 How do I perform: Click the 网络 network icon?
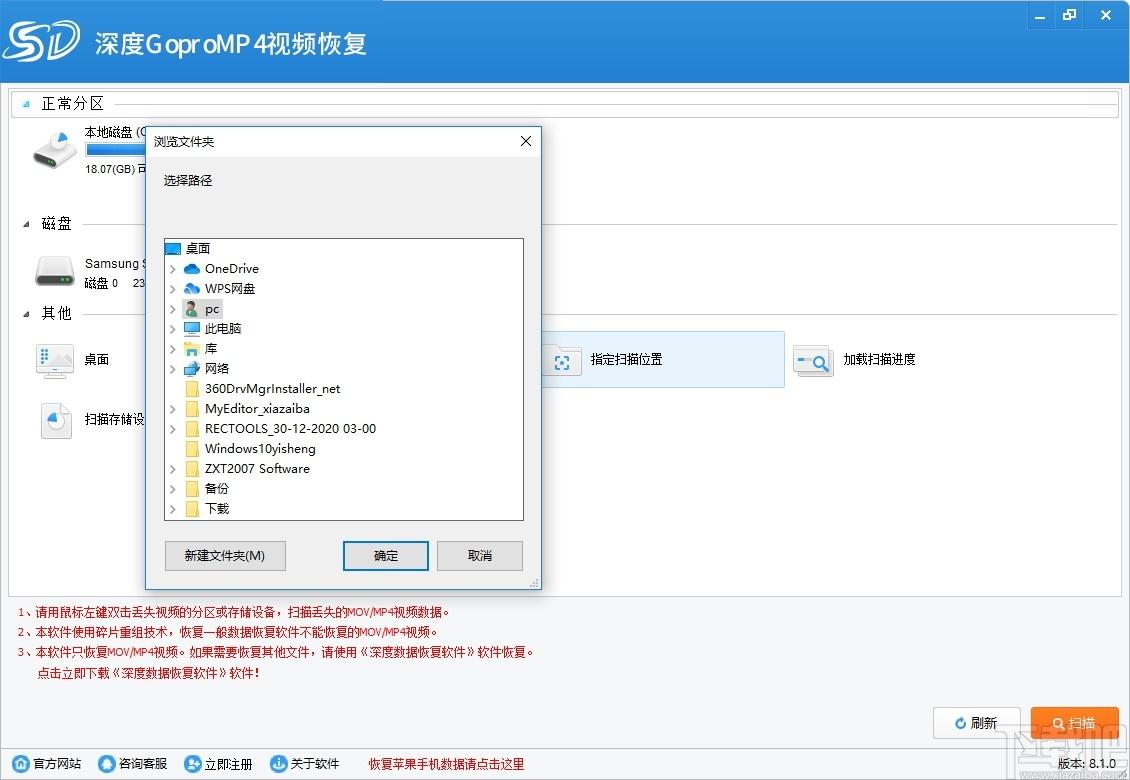[192, 369]
